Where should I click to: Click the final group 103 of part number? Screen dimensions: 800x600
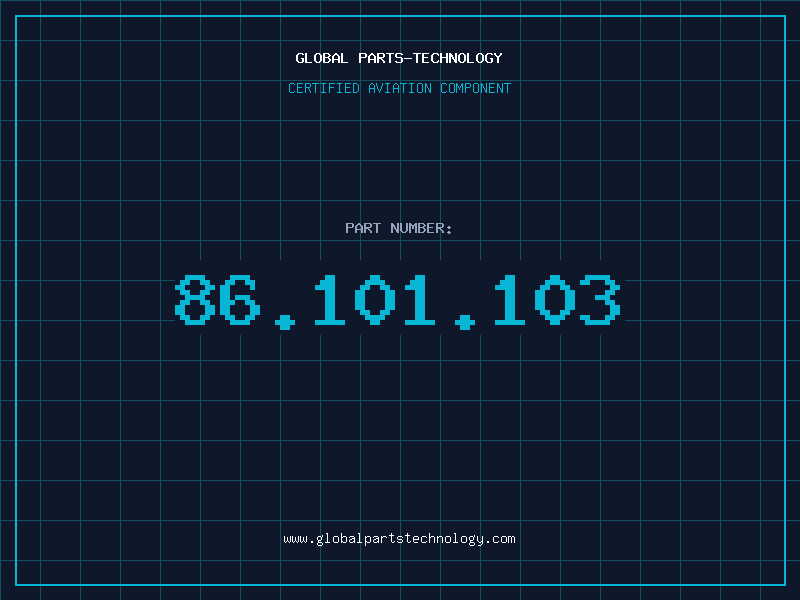(x=558, y=299)
